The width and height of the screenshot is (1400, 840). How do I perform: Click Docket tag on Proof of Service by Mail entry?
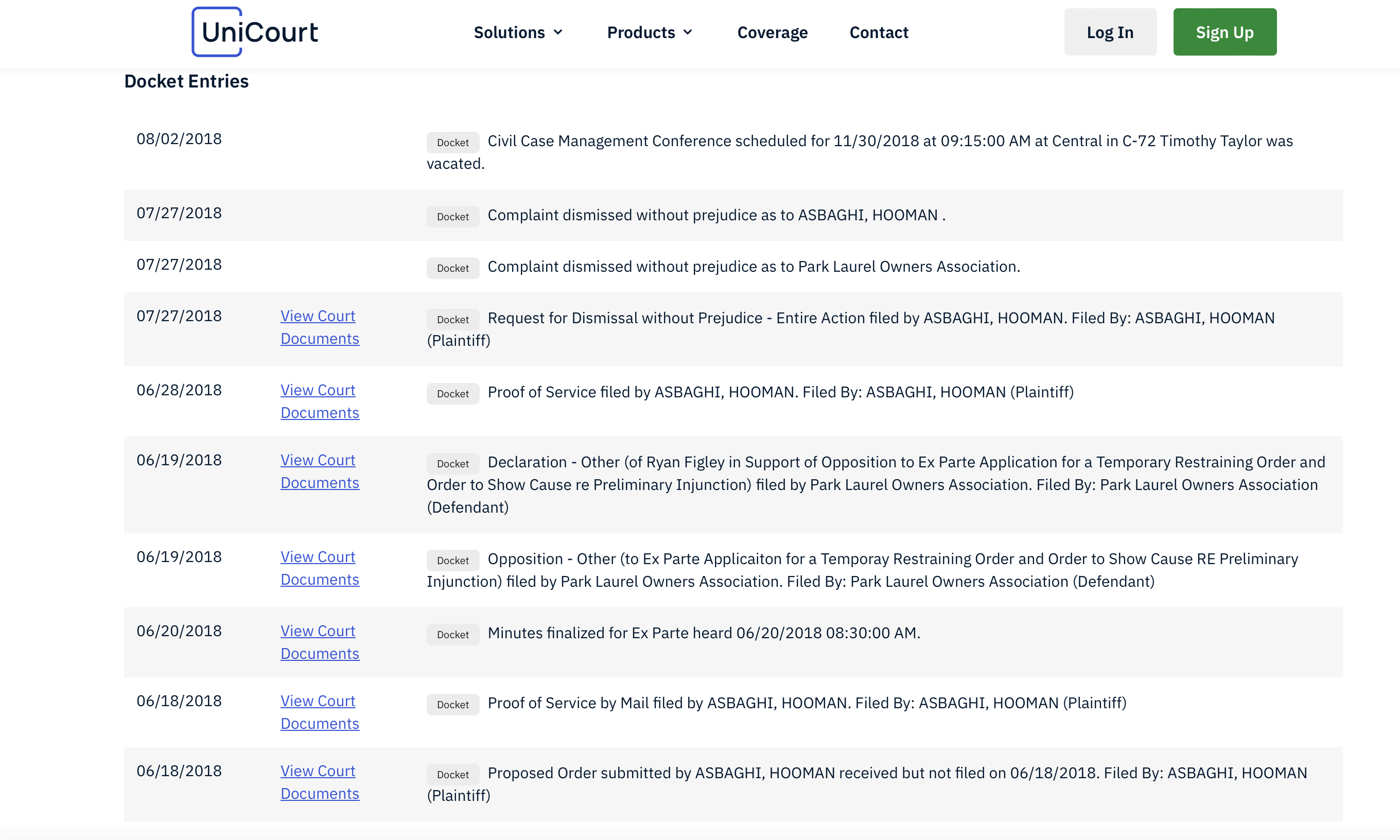pyautogui.click(x=453, y=705)
